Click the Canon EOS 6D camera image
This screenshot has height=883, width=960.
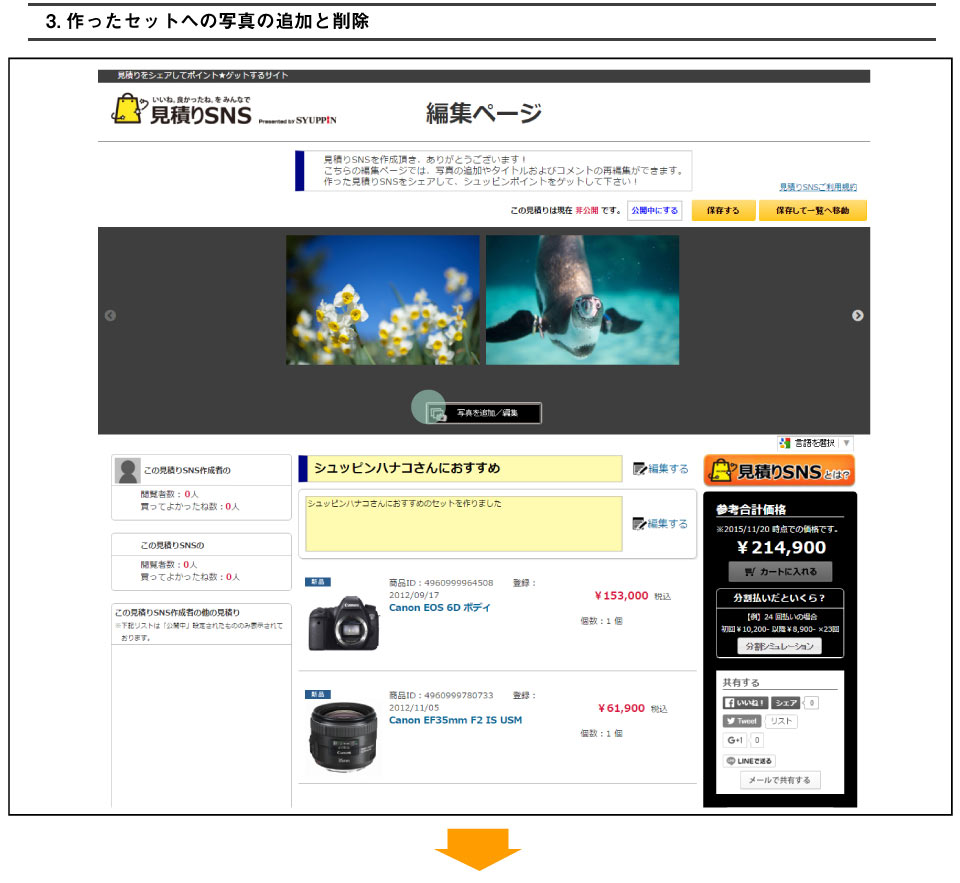point(343,622)
